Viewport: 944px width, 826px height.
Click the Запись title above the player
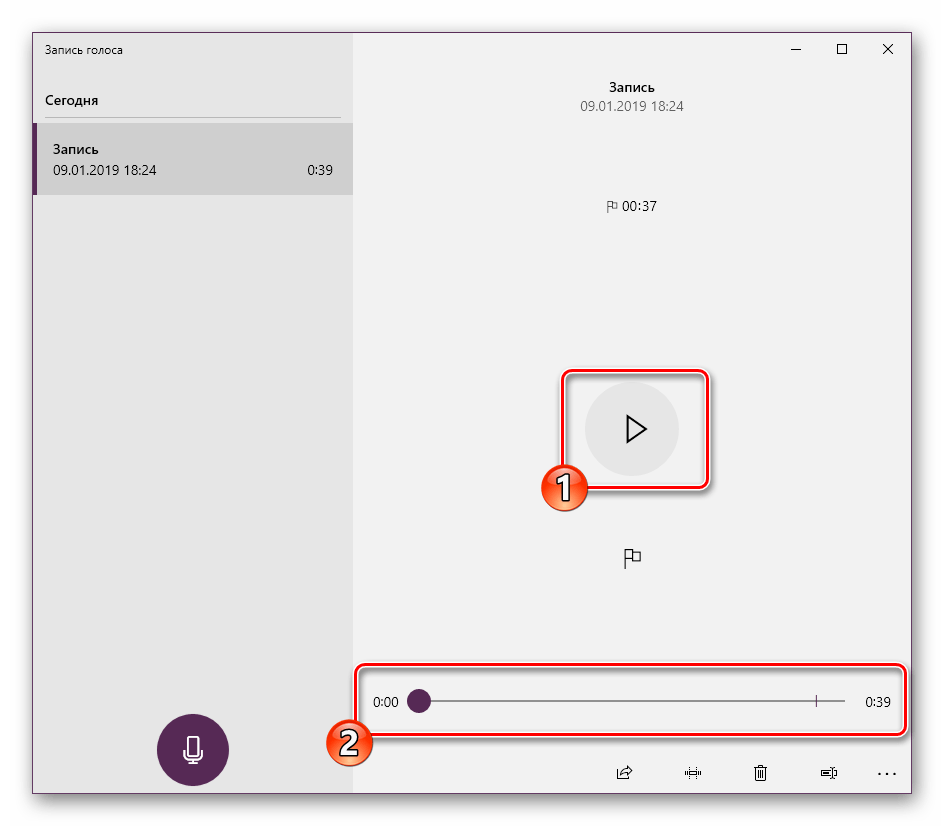point(632,88)
